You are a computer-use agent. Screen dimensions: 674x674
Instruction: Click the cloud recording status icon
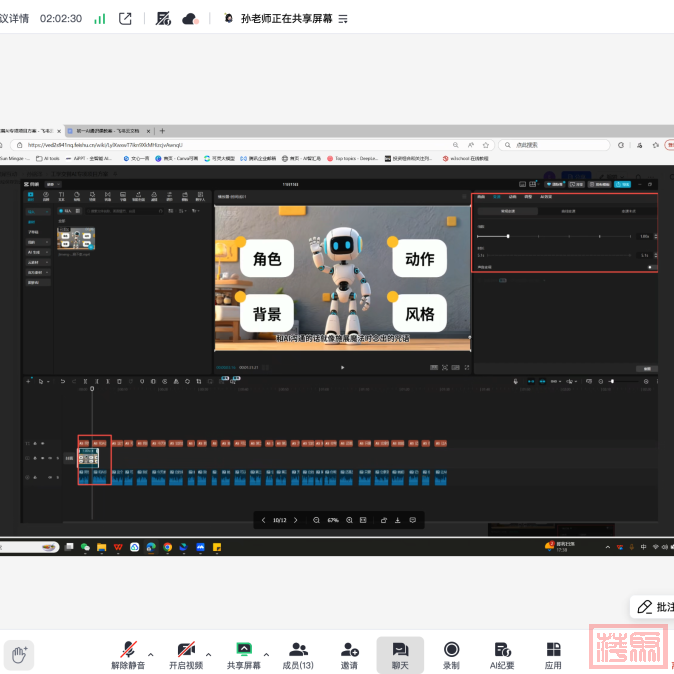coord(190,18)
